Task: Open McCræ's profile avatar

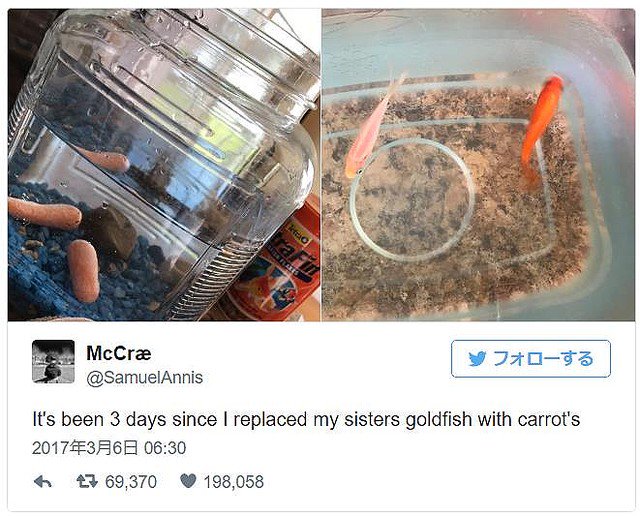Action: (x=53, y=362)
